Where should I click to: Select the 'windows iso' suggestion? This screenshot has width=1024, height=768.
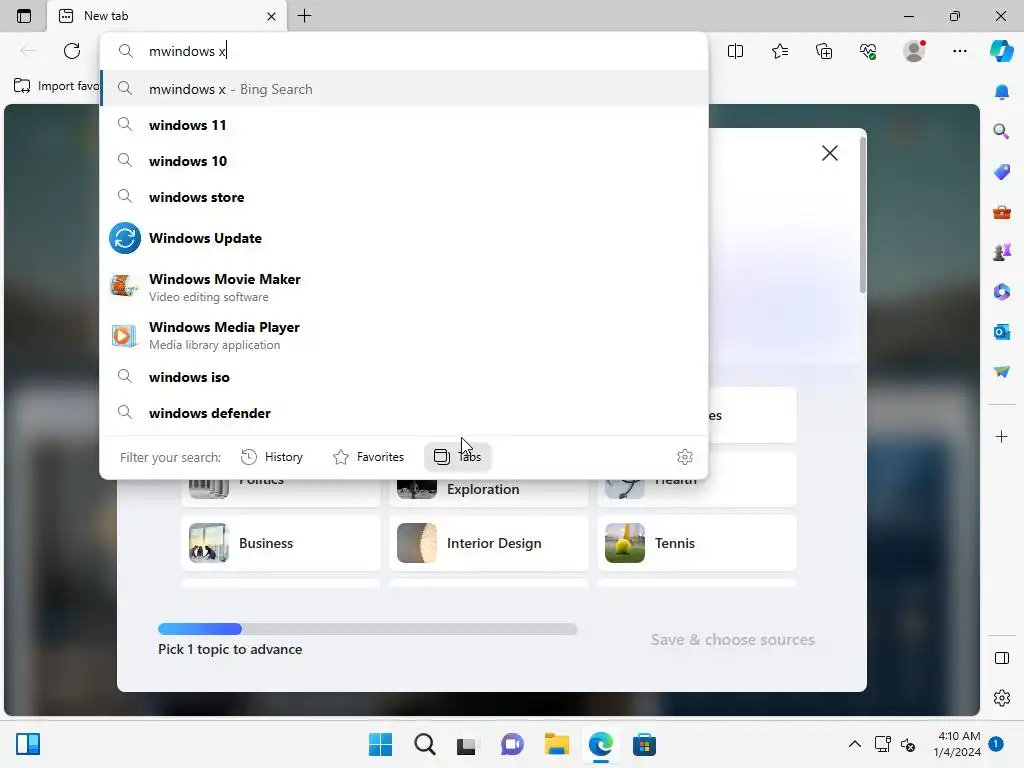click(404, 377)
